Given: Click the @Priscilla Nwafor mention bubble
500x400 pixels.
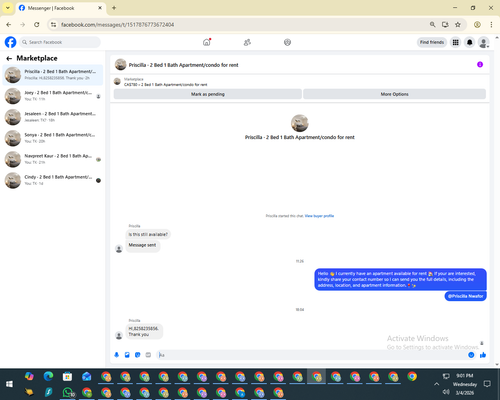Looking at the screenshot, I should 465,296.
